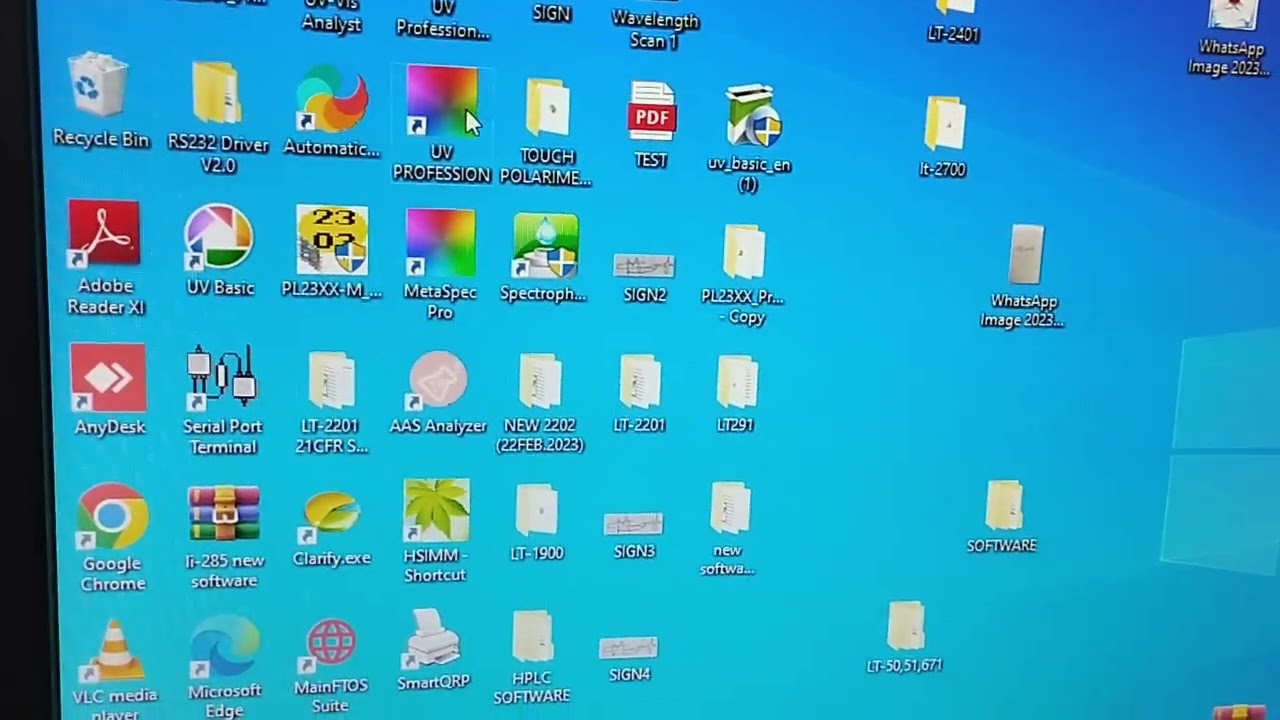This screenshot has width=1280, height=720.
Task: Open the NEW 2202 (22FEB.2023) folder
Action: coord(540,381)
